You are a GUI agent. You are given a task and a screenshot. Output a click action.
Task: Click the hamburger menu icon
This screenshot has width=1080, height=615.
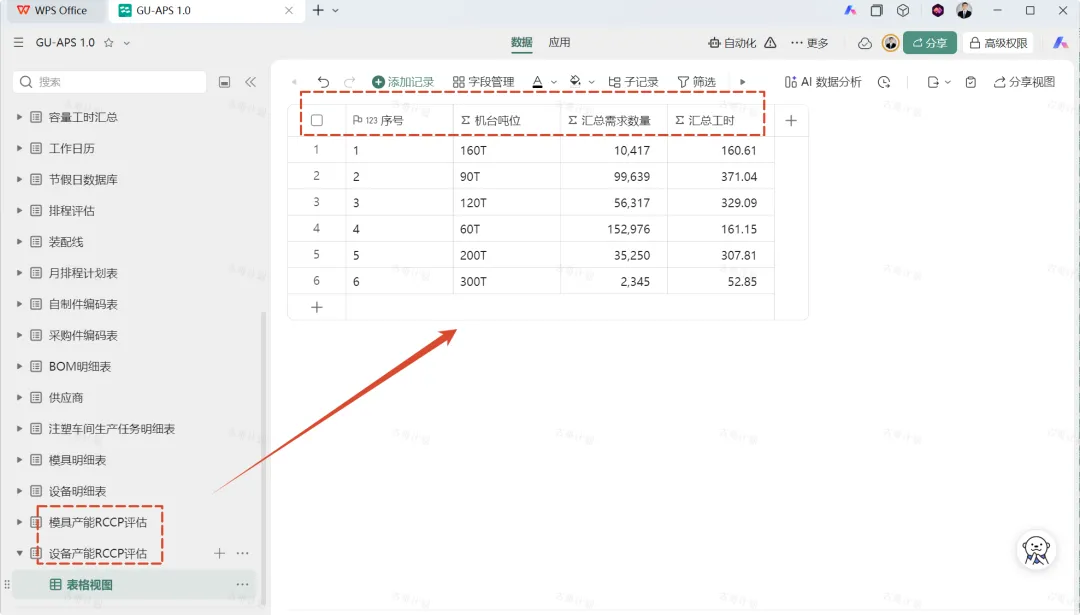coord(19,43)
